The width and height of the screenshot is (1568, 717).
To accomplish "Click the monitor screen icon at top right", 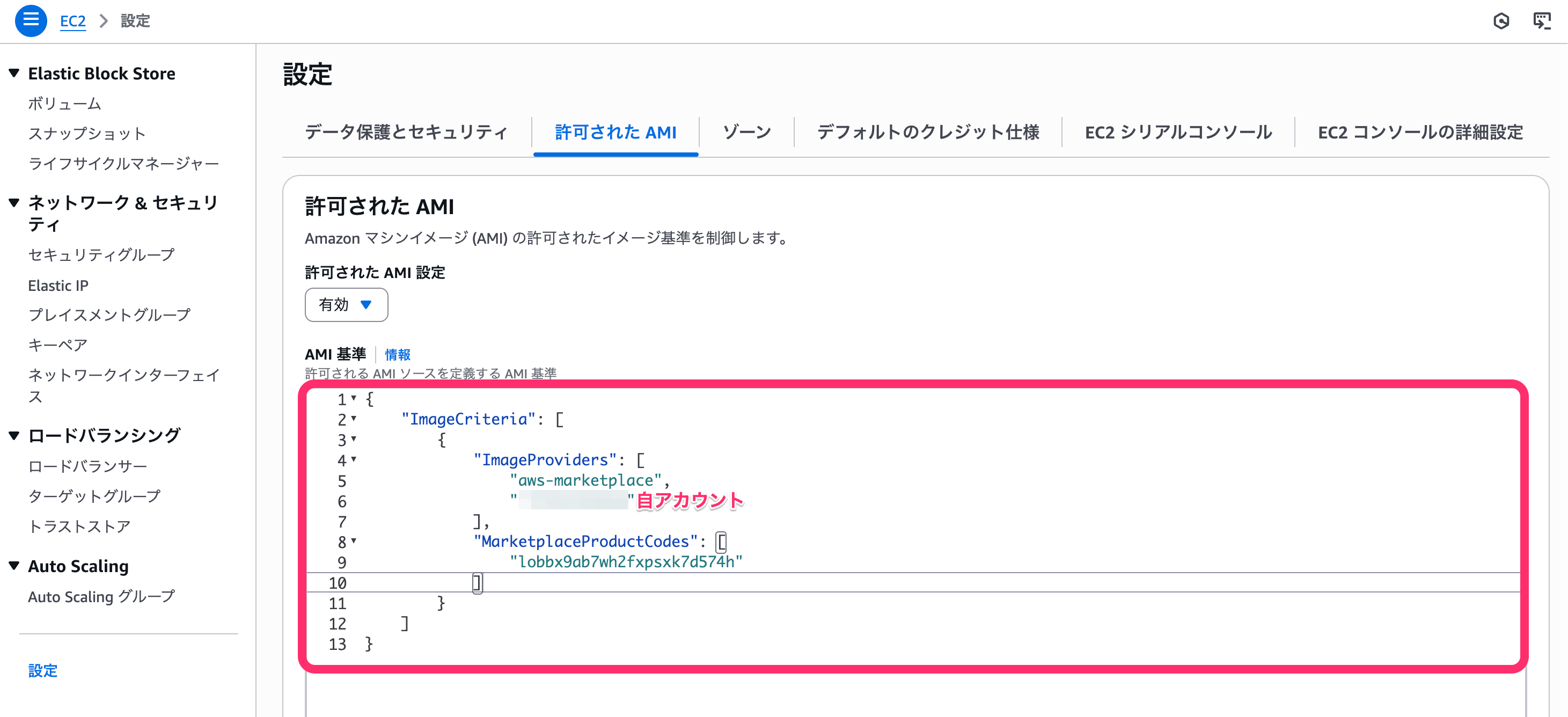I will tap(1541, 21).
